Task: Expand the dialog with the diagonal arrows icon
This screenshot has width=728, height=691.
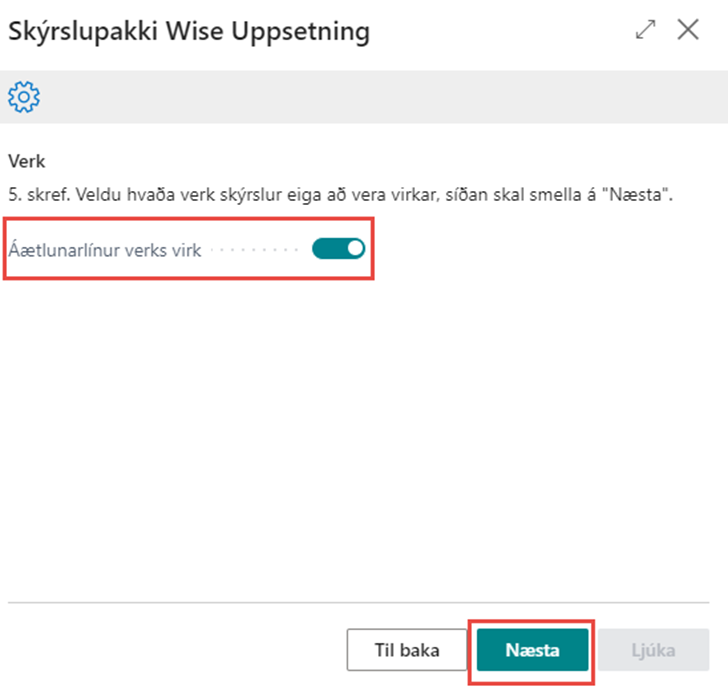Action: [647, 30]
